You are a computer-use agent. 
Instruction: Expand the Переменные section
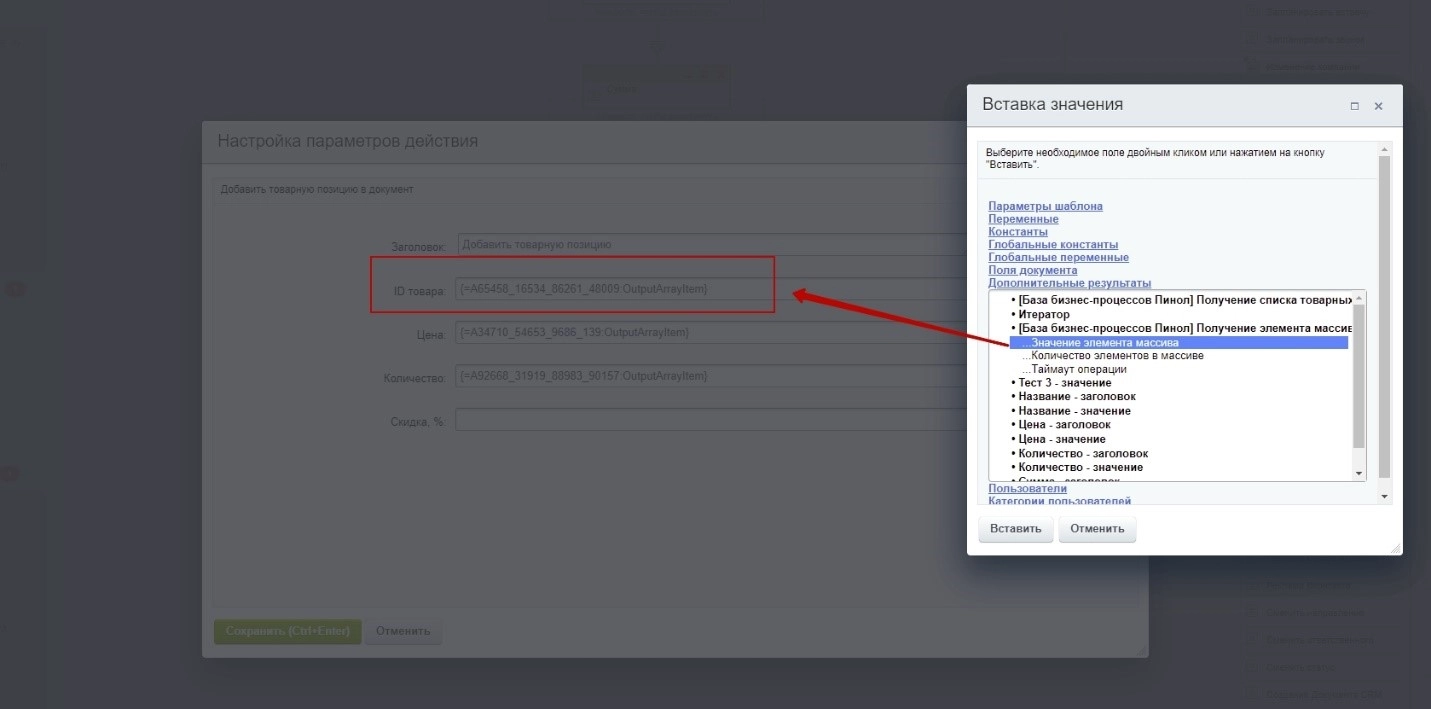coord(1023,219)
